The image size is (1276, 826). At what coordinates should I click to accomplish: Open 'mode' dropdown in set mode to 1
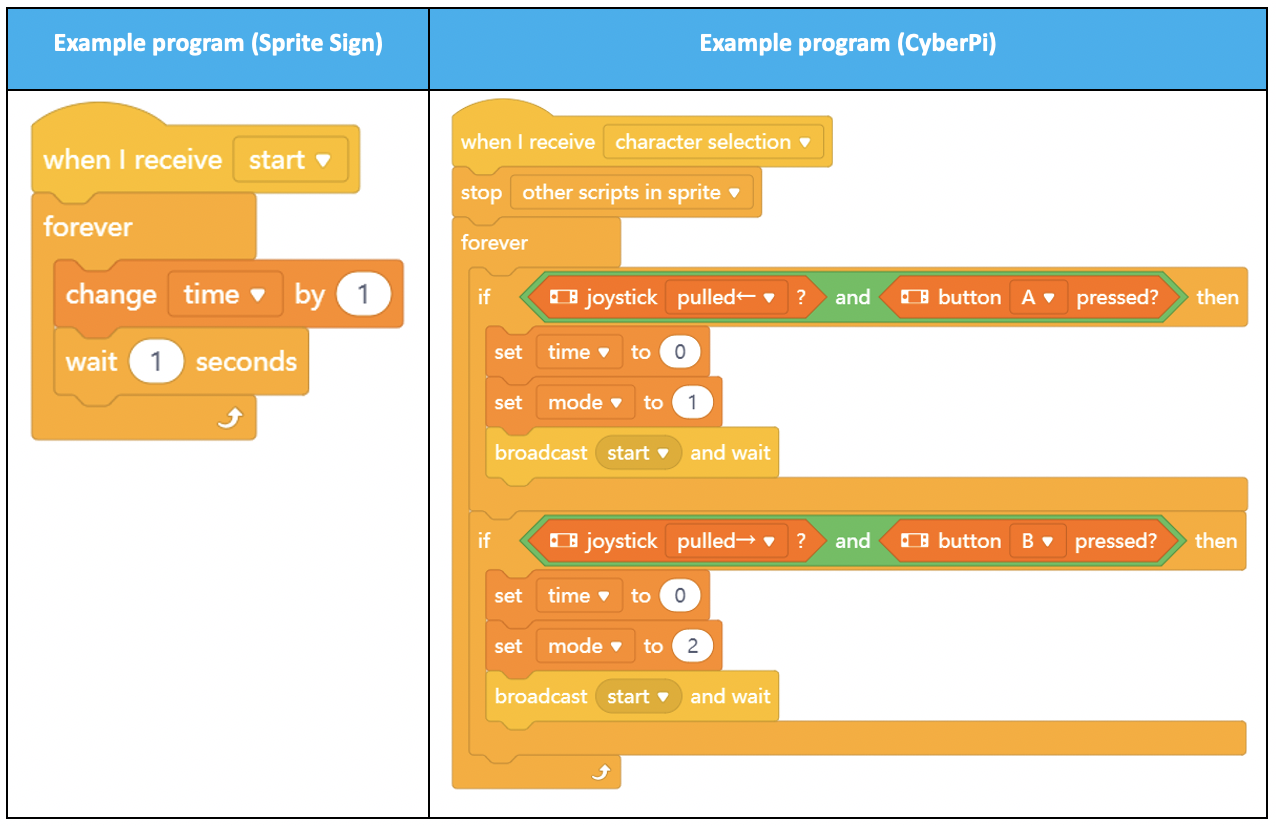pos(585,402)
